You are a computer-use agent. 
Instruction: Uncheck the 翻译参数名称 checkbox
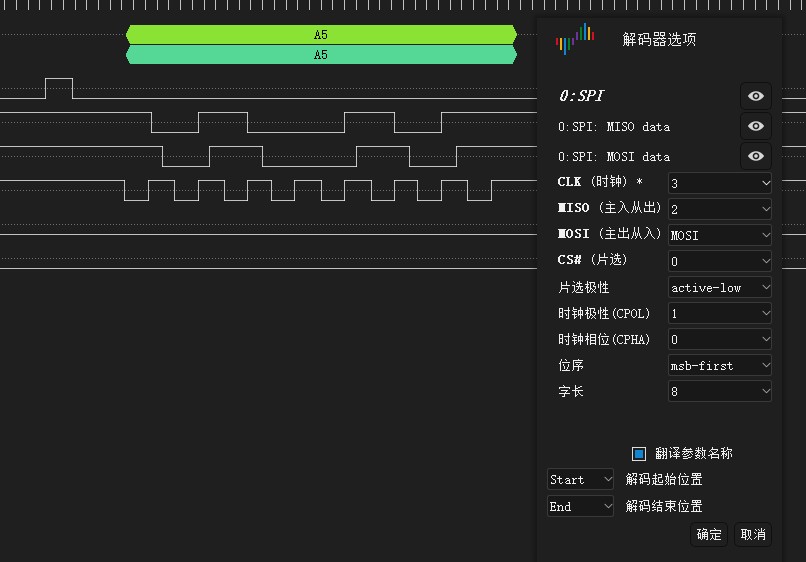639,453
